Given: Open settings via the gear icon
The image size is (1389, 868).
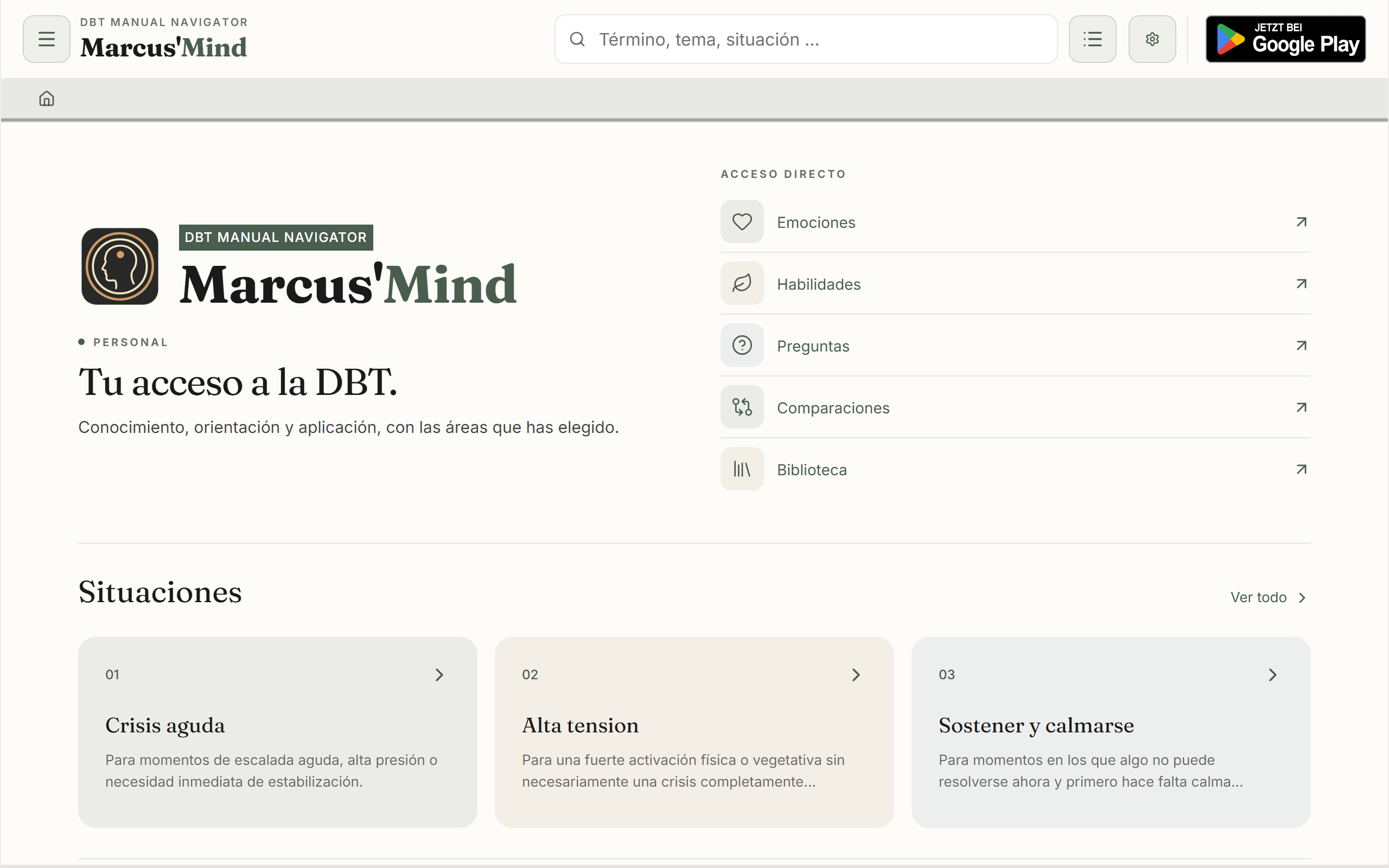Looking at the screenshot, I should pyautogui.click(x=1152, y=39).
